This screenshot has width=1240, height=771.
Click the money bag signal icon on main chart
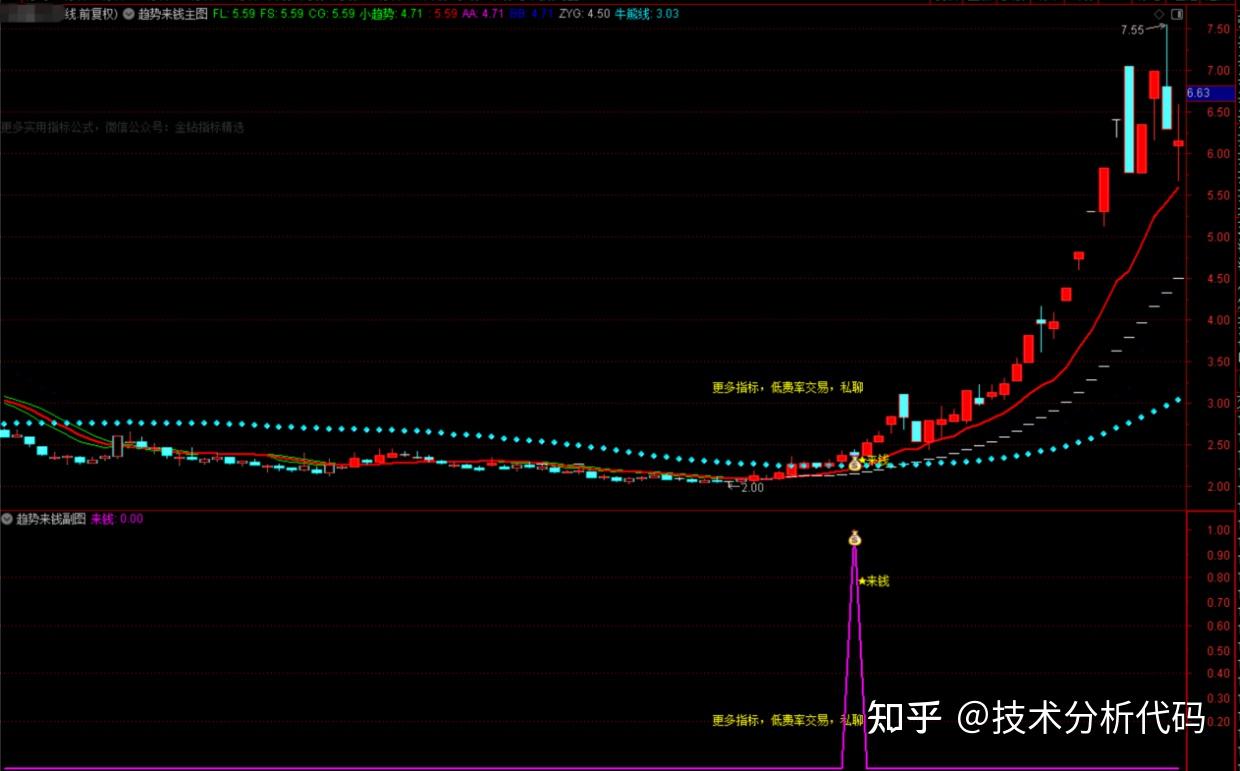click(855, 464)
